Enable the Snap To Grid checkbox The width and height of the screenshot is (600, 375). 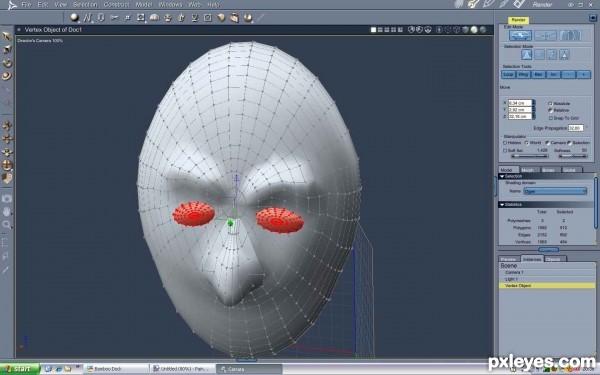pyautogui.click(x=551, y=118)
